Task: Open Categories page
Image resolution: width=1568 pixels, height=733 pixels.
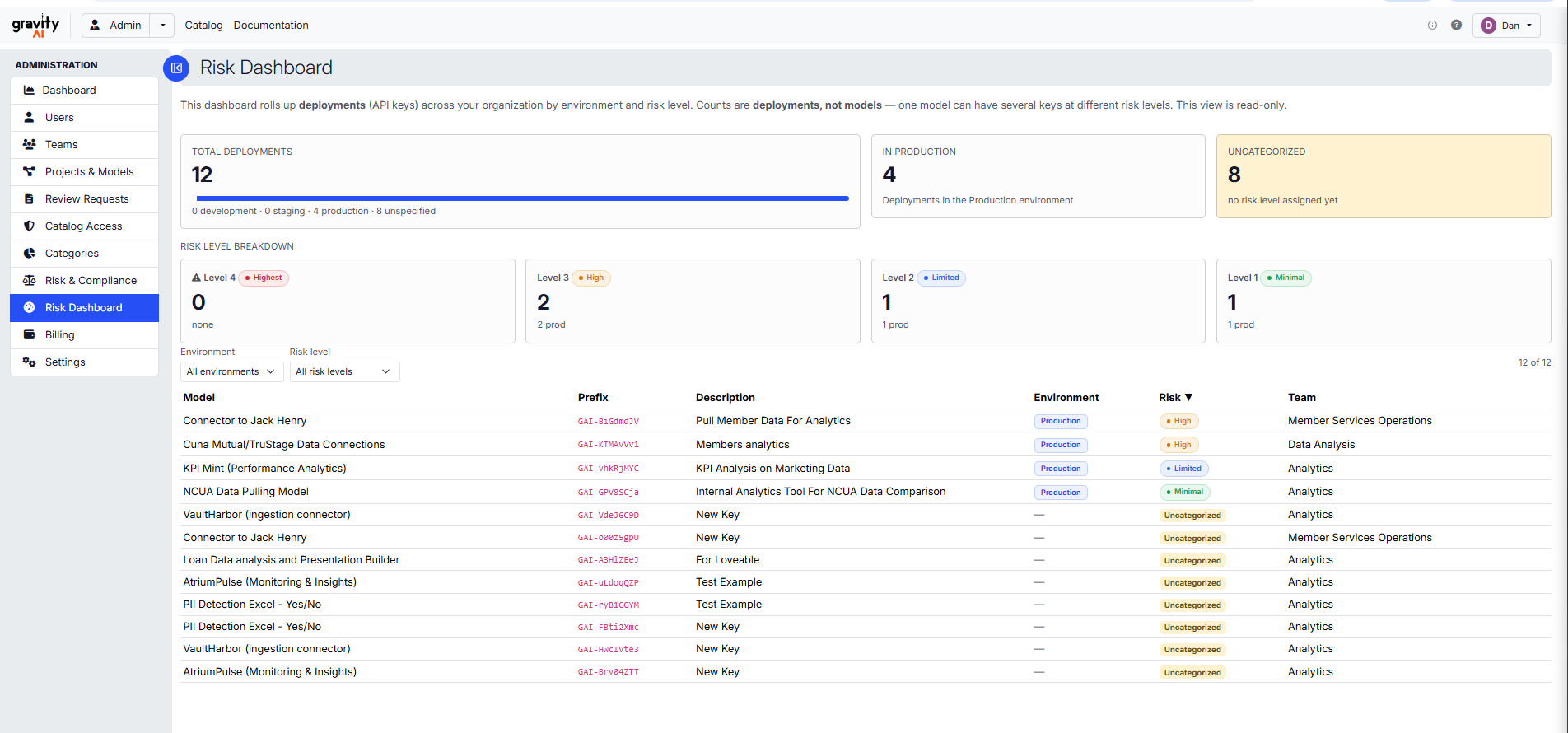Action: click(84, 254)
